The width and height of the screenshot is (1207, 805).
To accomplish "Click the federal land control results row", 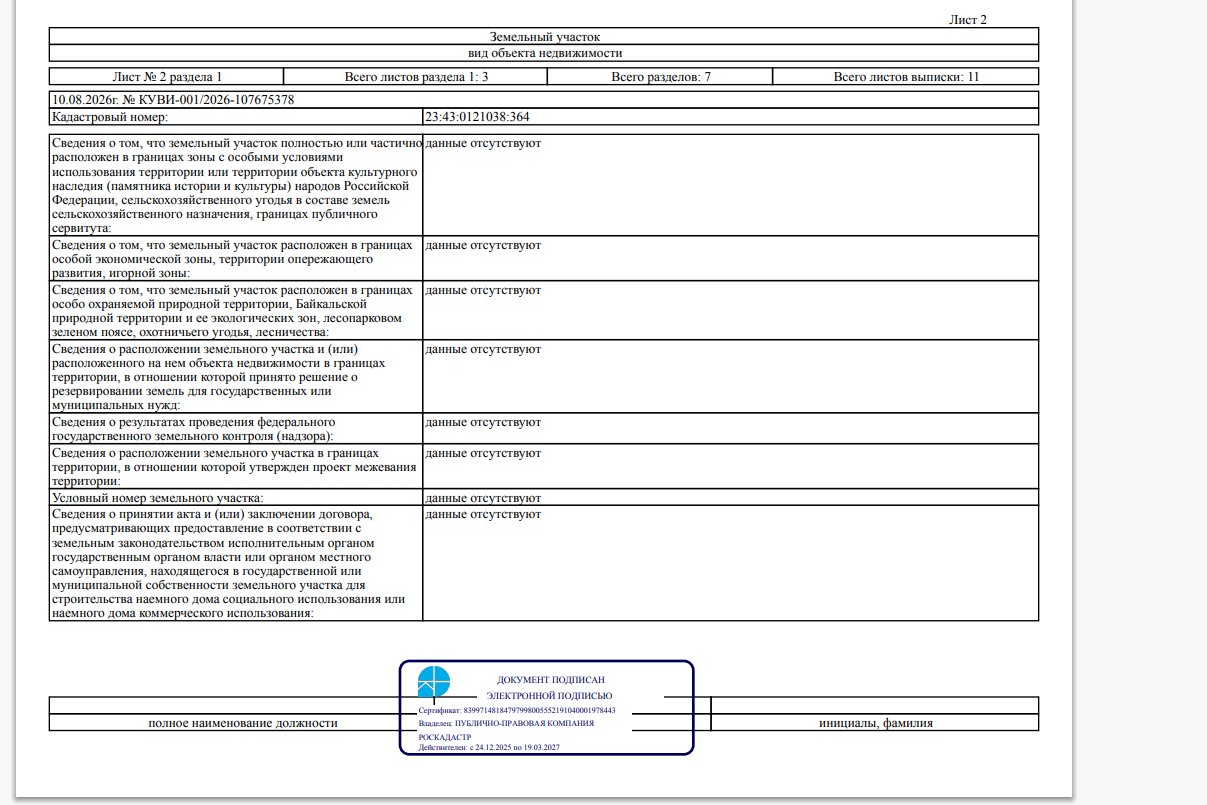I will (544, 428).
